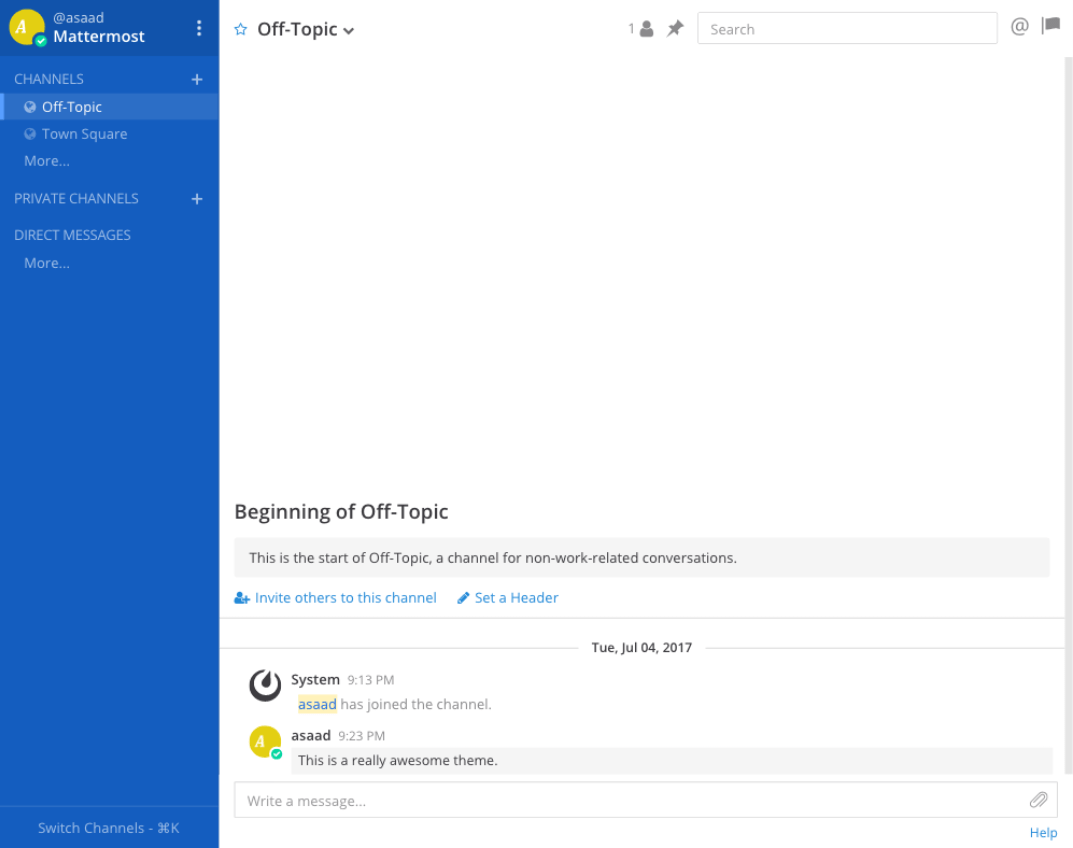Viewport: 1073px width, 848px height.
Task: Show recent mentions with @ icon
Action: pyautogui.click(x=1019, y=27)
